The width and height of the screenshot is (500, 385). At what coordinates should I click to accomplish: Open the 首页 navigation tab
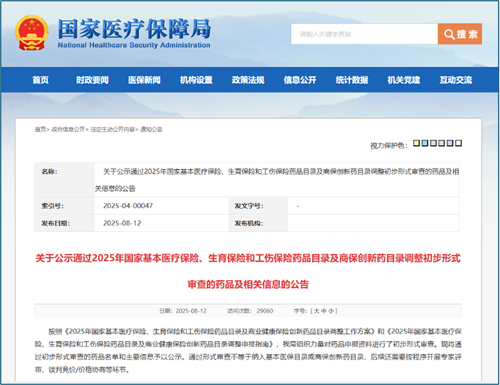(x=40, y=80)
